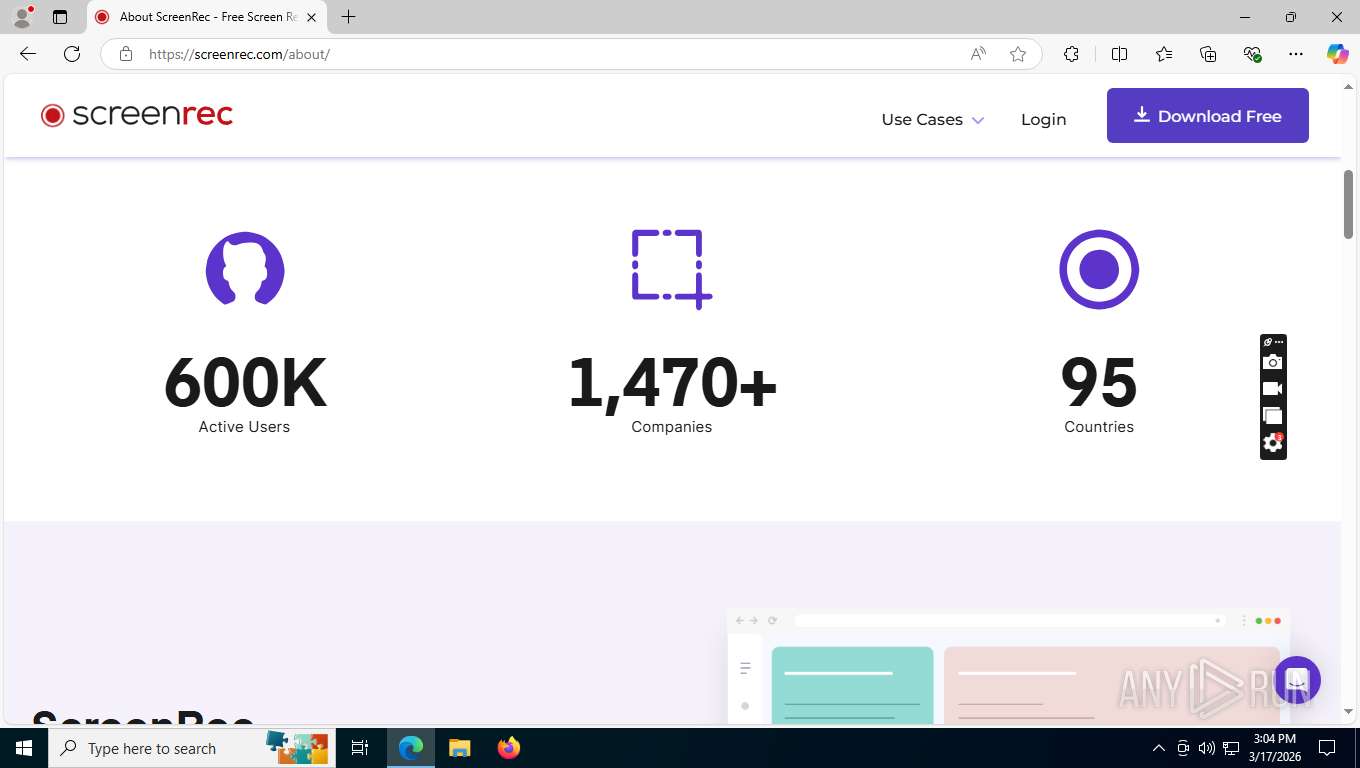Viewport: 1360px width, 768px height.
Task: Click the Active Users label
Action: click(x=244, y=427)
